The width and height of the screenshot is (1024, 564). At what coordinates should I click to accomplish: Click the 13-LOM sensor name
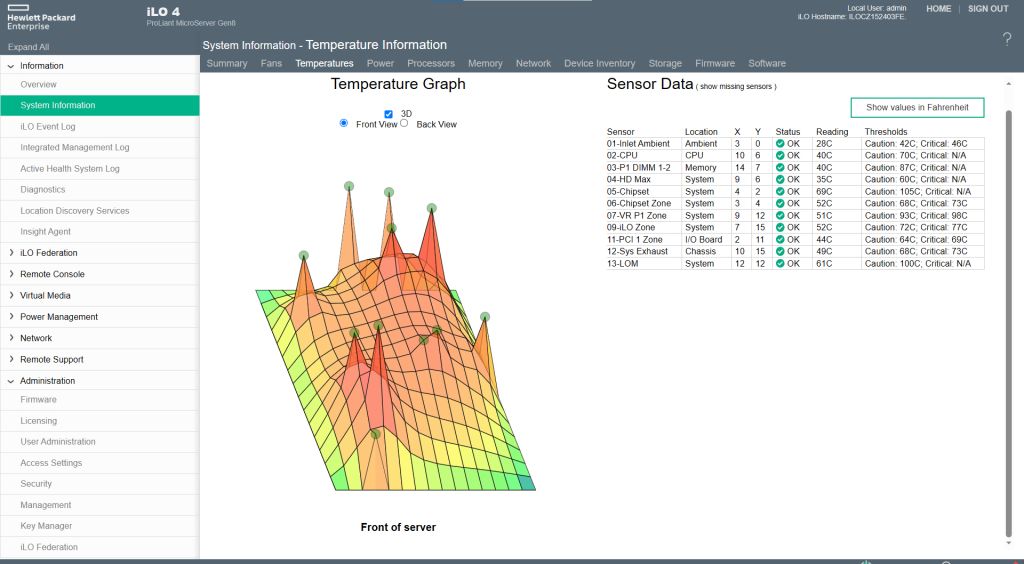[622, 264]
